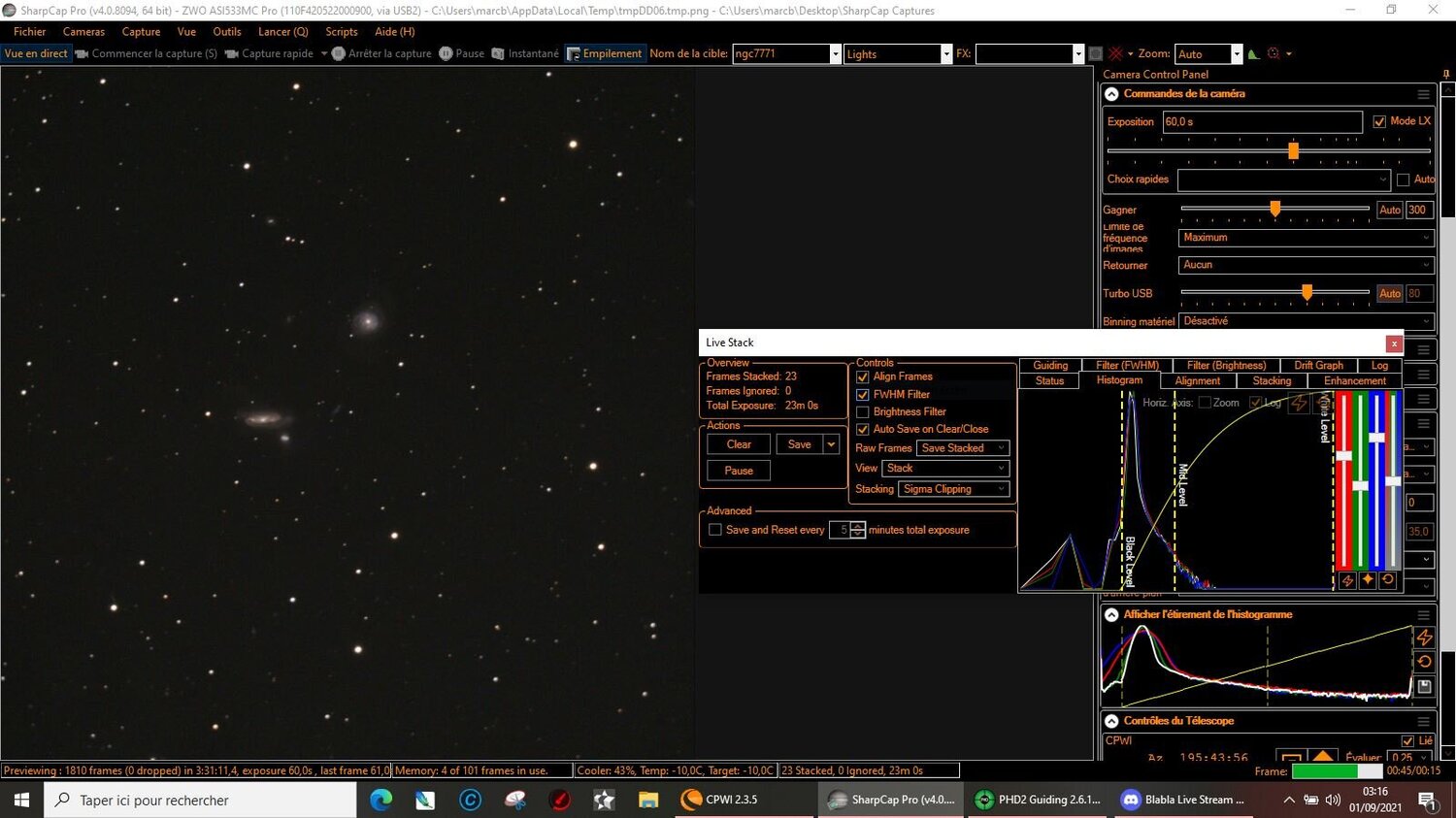The width and height of the screenshot is (1456, 818).
Task: Toggle the Align Frames checkbox
Action: coord(862,376)
